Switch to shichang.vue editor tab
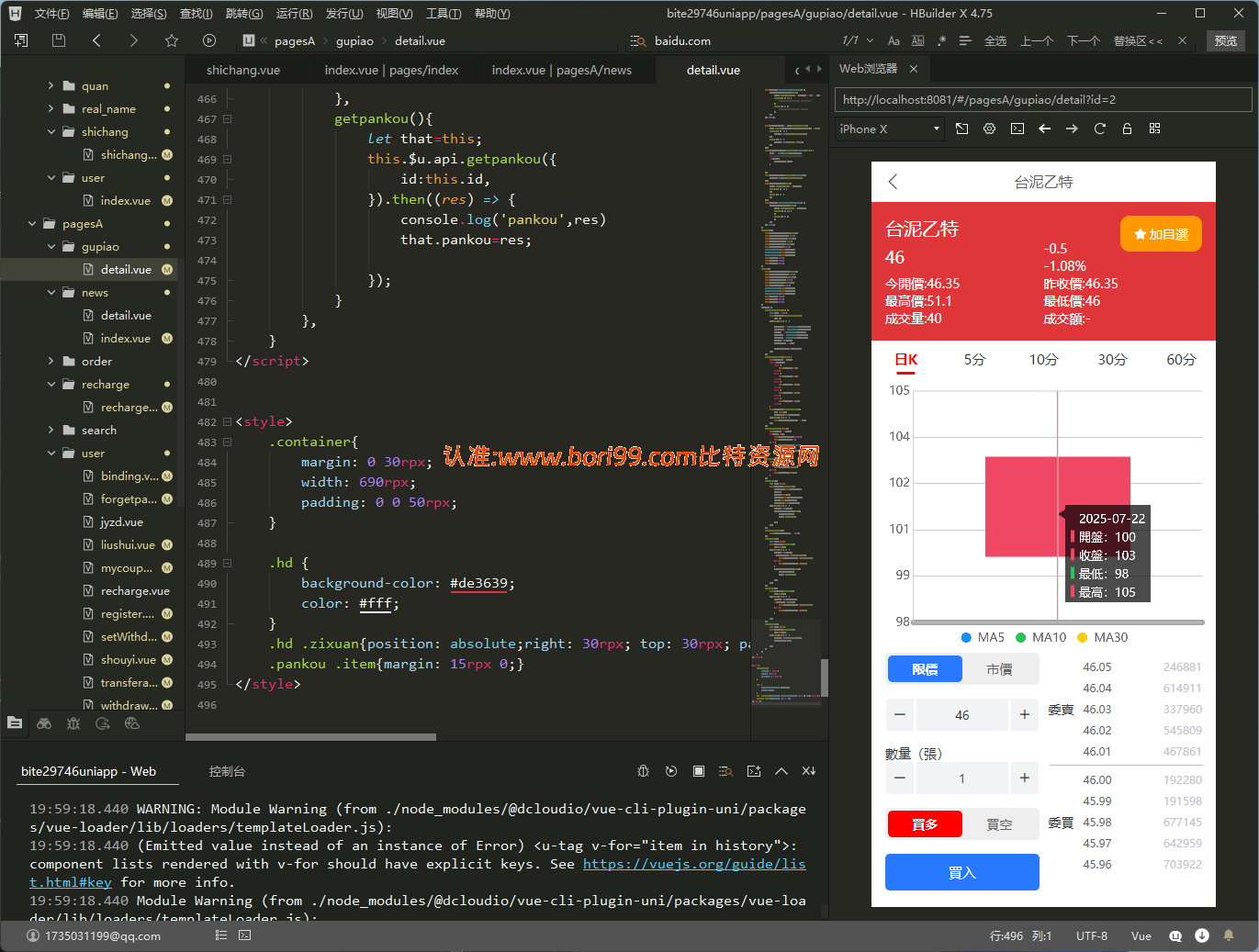 click(x=243, y=70)
